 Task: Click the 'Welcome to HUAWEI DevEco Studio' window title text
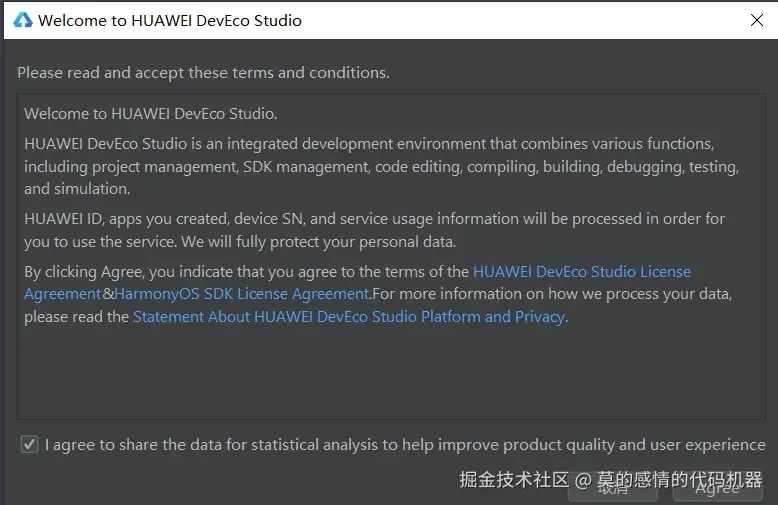click(169, 20)
